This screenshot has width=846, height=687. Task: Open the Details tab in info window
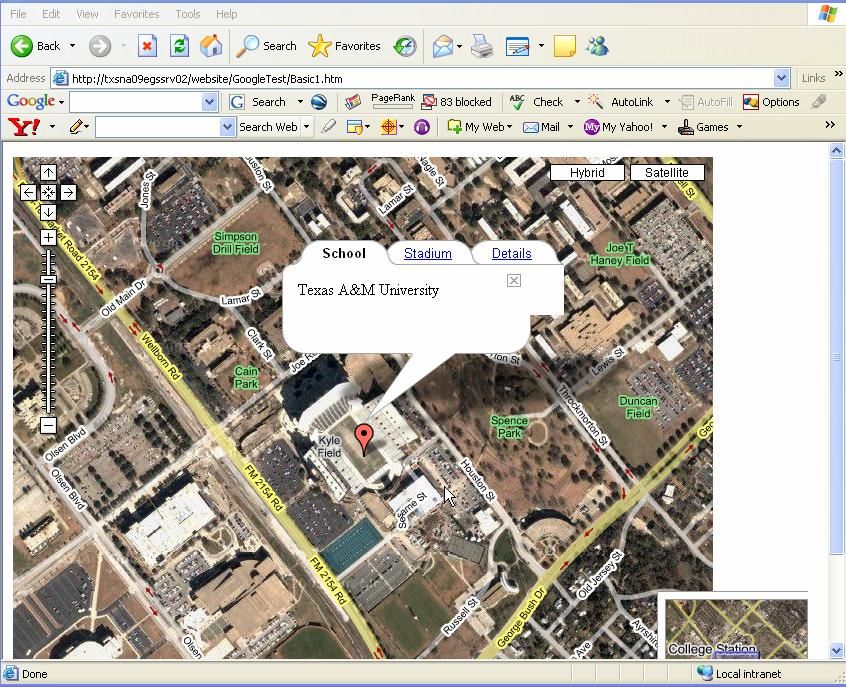coord(511,254)
